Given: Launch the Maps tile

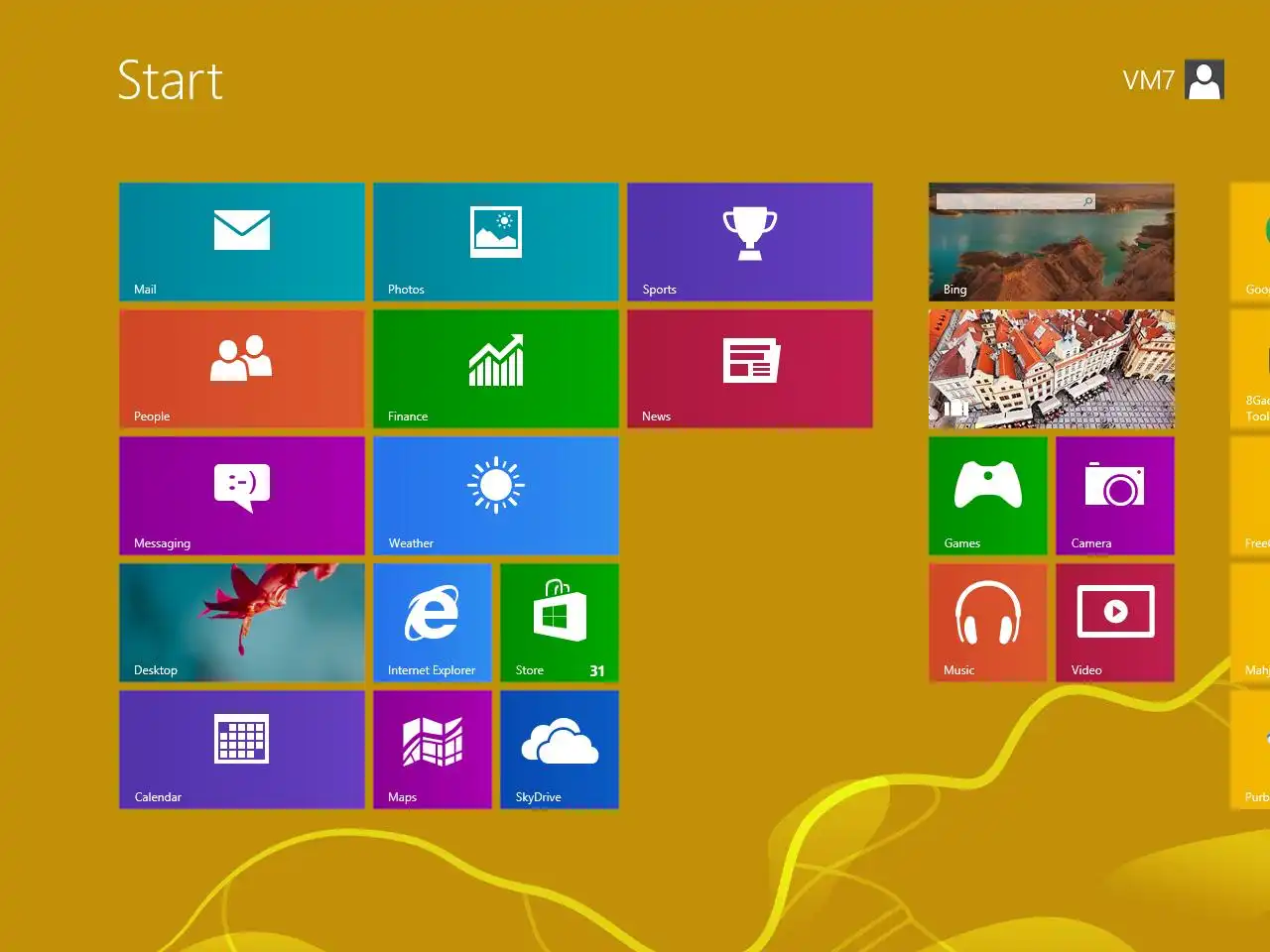Looking at the screenshot, I should tap(433, 750).
